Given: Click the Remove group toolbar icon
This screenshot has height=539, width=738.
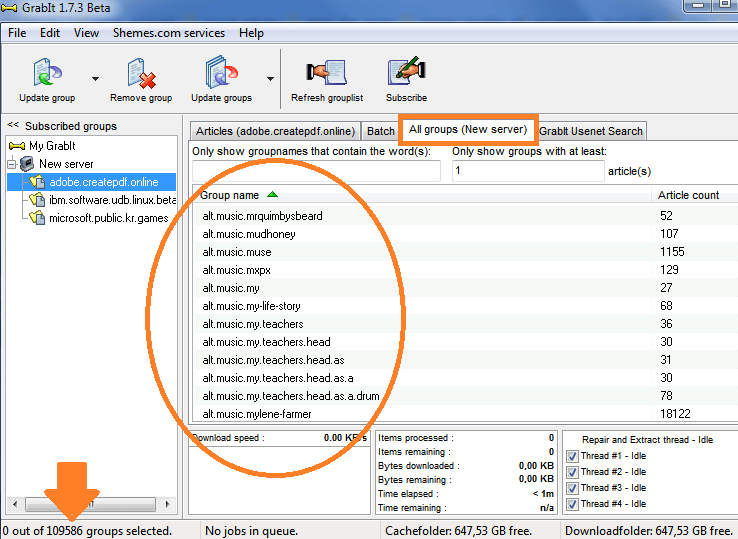Looking at the screenshot, I should coord(141,73).
